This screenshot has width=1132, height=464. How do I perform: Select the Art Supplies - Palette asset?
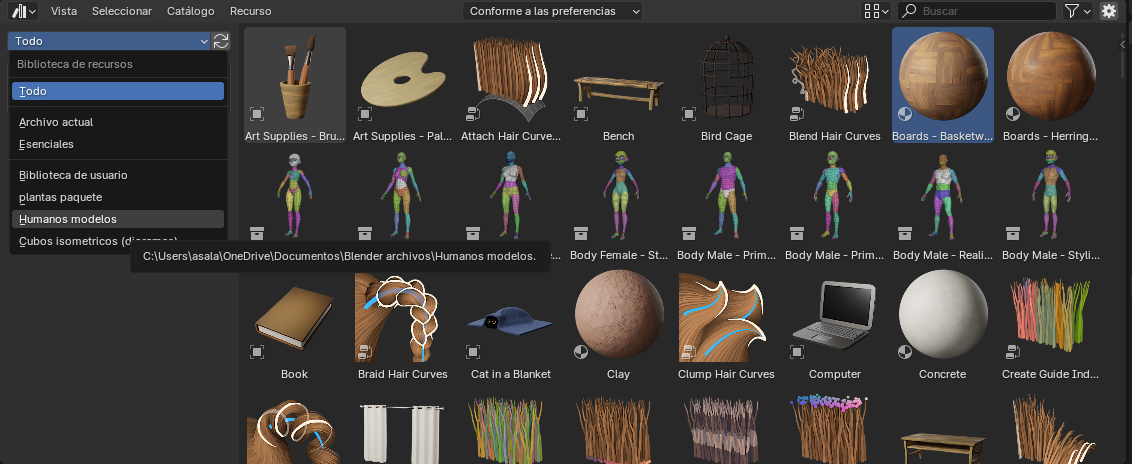coord(403,85)
